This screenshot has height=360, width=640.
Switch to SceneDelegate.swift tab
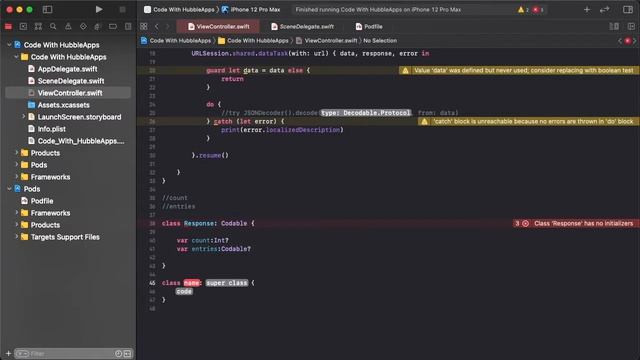302,27
